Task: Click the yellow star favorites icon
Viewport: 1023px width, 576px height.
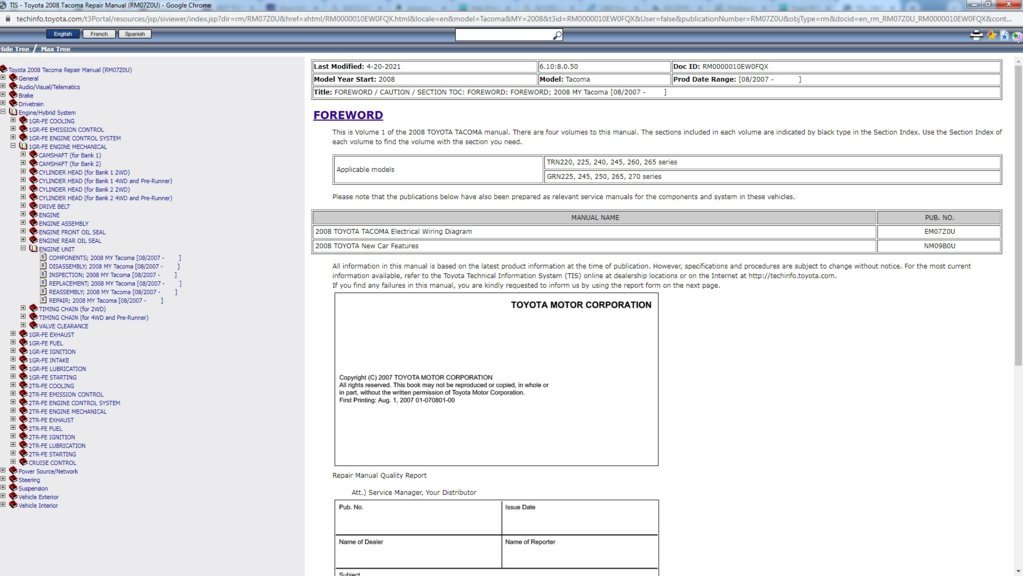Action: pyautogui.click(x=992, y=35)
